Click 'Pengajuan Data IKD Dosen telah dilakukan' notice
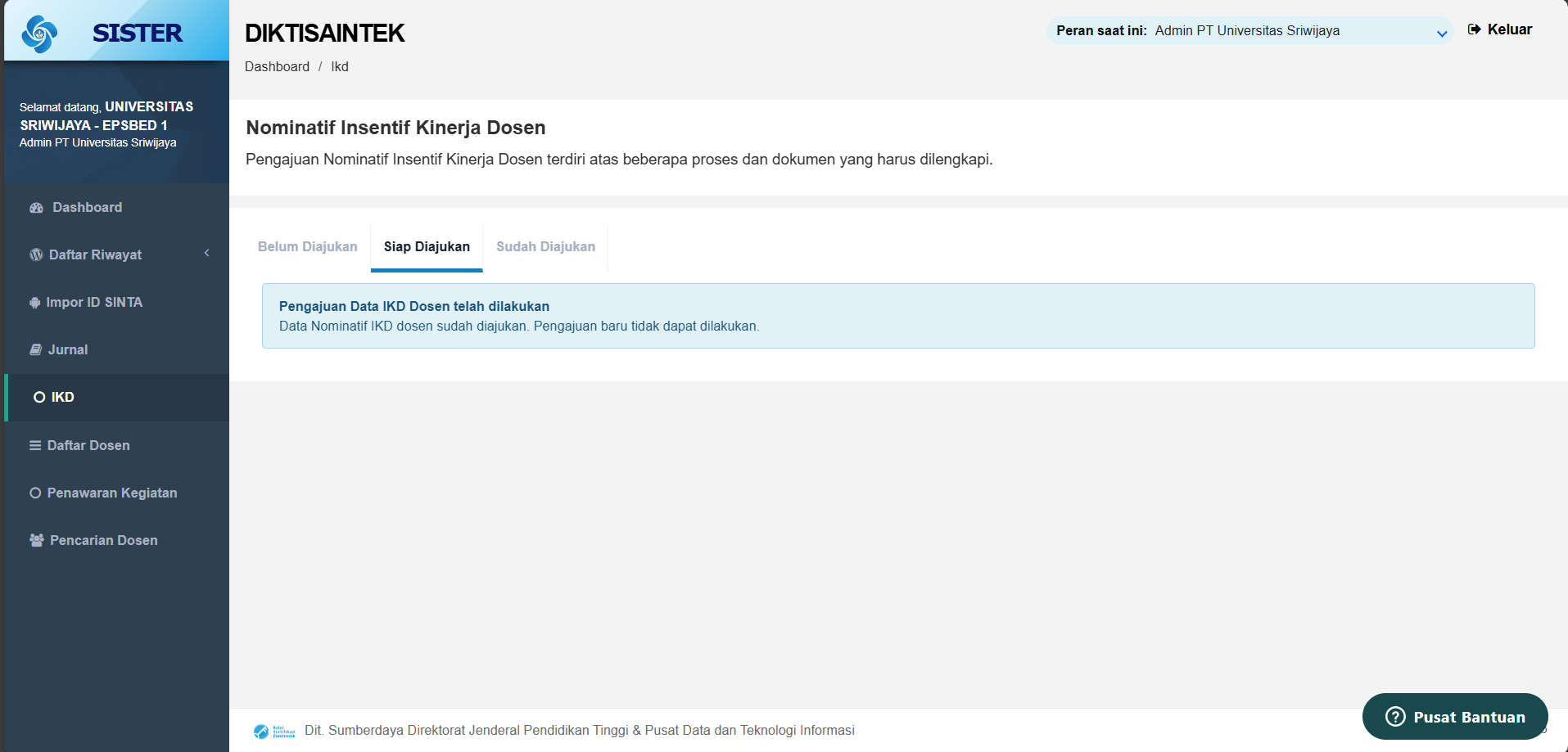This screenshot has height=752, width=1568. tap(414, 306)
